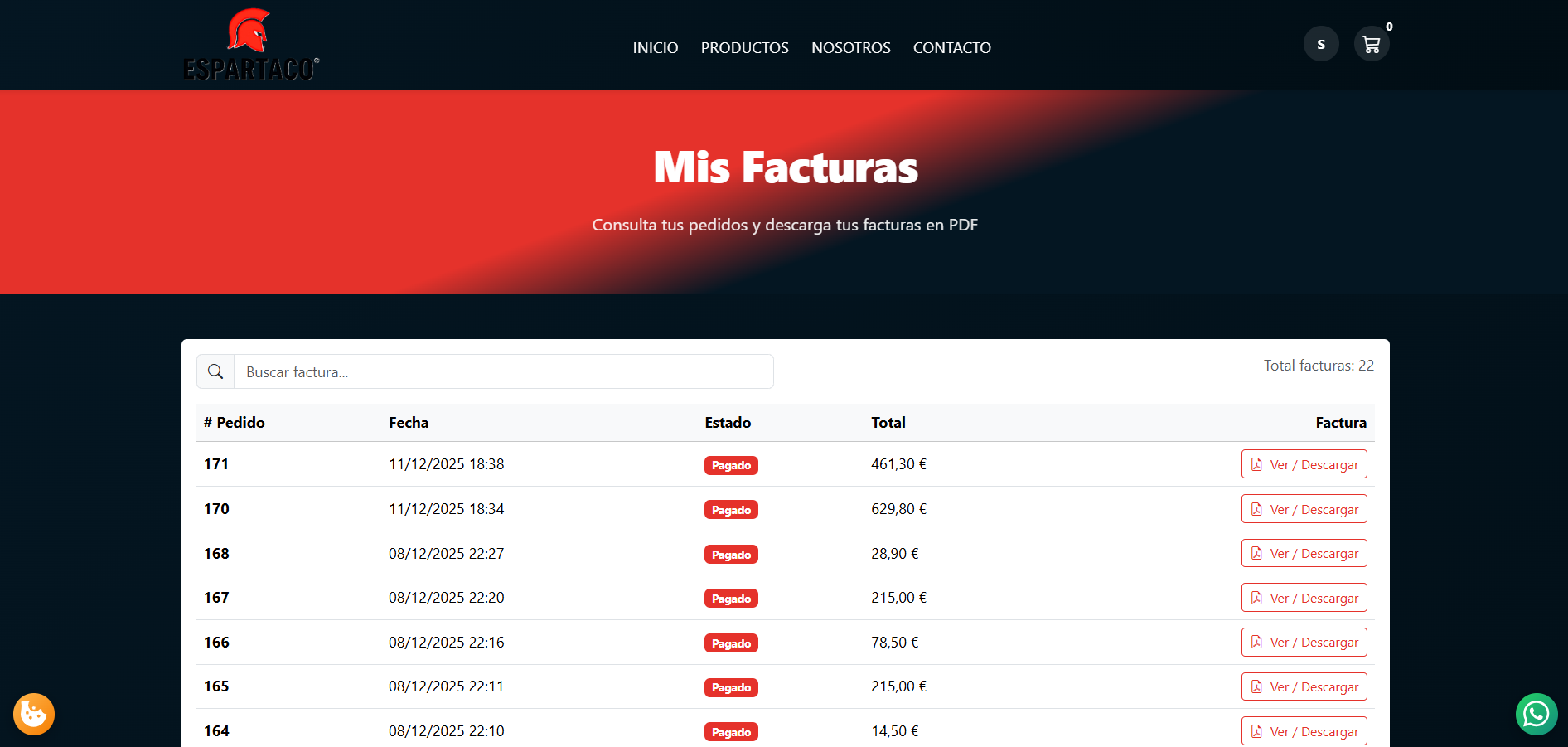Click the 'Factura' column header
This screenshot has height=747, width=1568.
tap(1341, 422)
